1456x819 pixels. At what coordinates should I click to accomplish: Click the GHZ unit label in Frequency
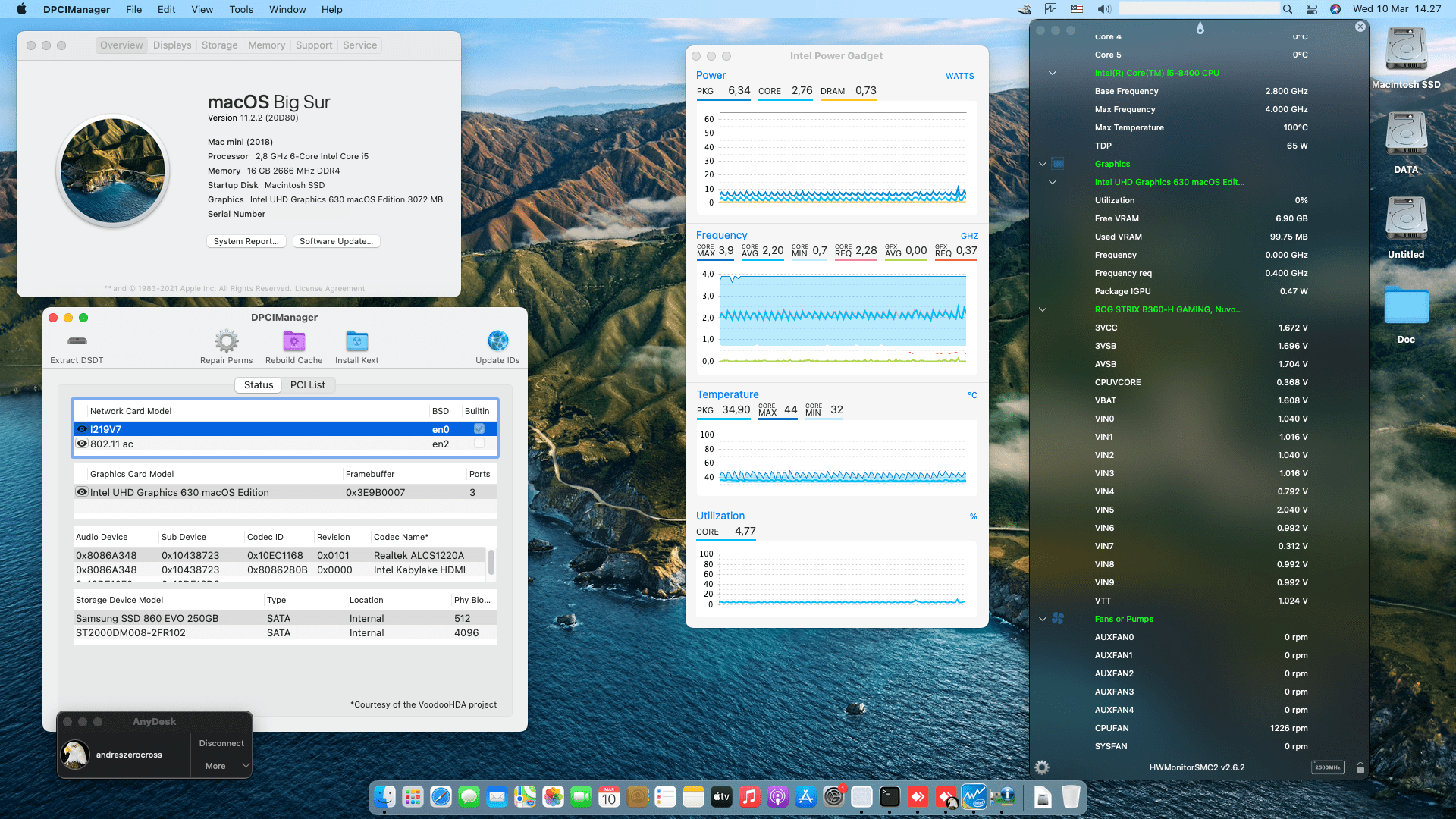pos(969,236)
